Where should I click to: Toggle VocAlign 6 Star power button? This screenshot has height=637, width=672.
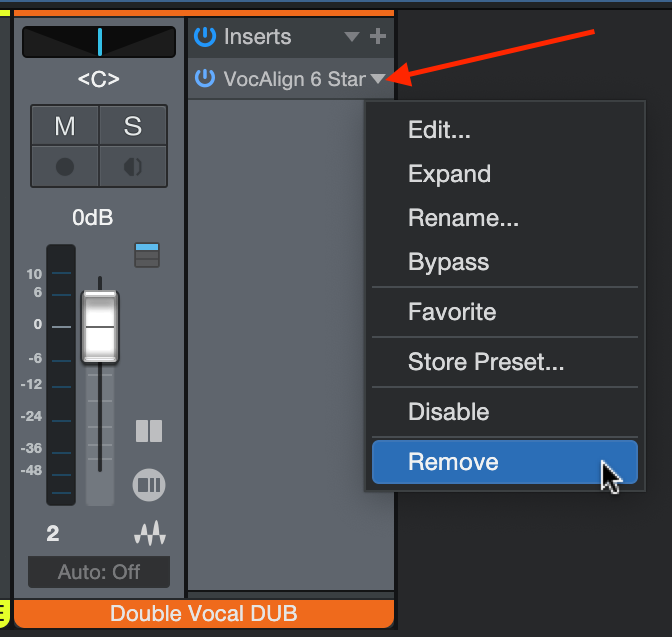tap(205, 78)
